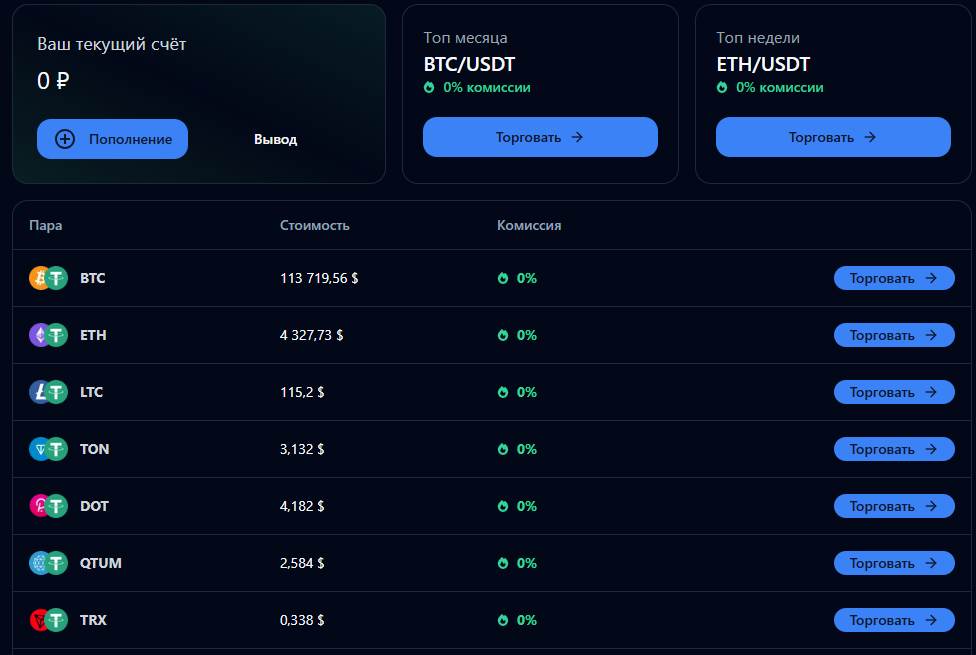976x655 pixels.
Task: Click the TRX pair coin icon
Action: (49, 620)
